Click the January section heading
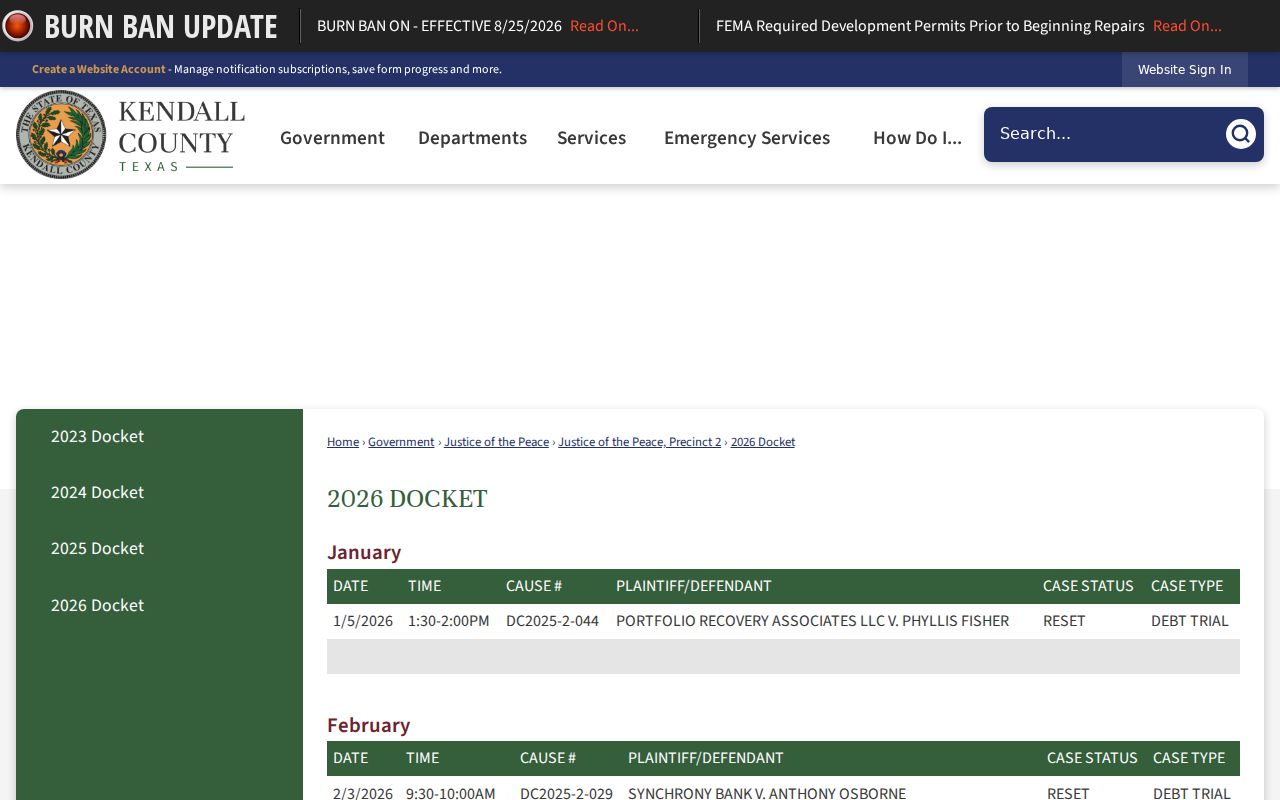Screen dimensions: 1280x800 click(x=364, y=552)
